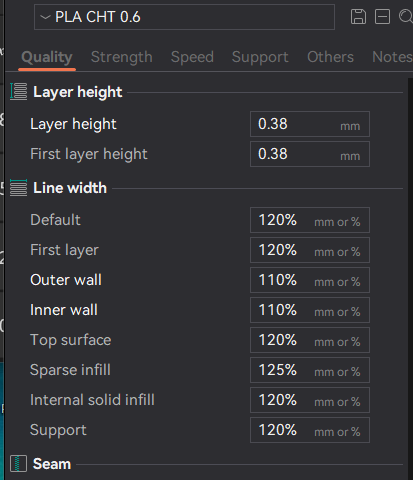Open the Support tab

tap(260, 57)
